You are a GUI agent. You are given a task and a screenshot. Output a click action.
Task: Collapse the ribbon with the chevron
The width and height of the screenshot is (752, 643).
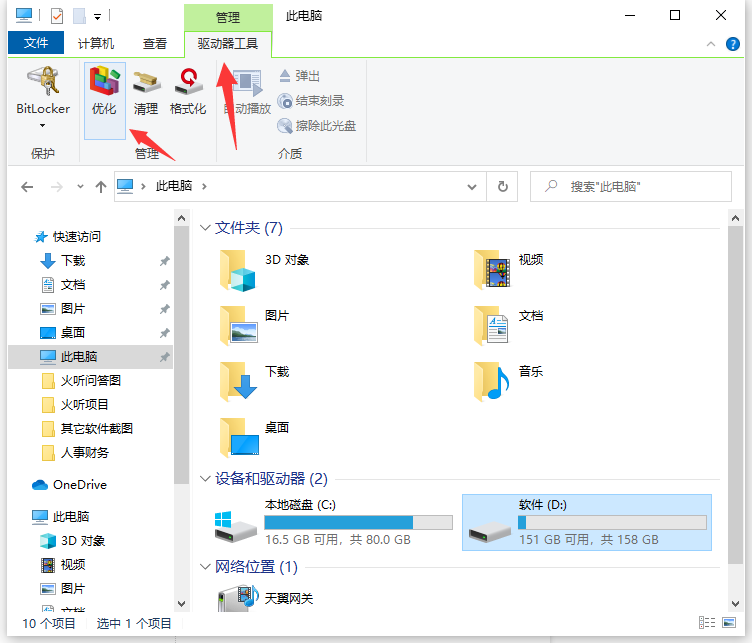(x=712, y=44)
